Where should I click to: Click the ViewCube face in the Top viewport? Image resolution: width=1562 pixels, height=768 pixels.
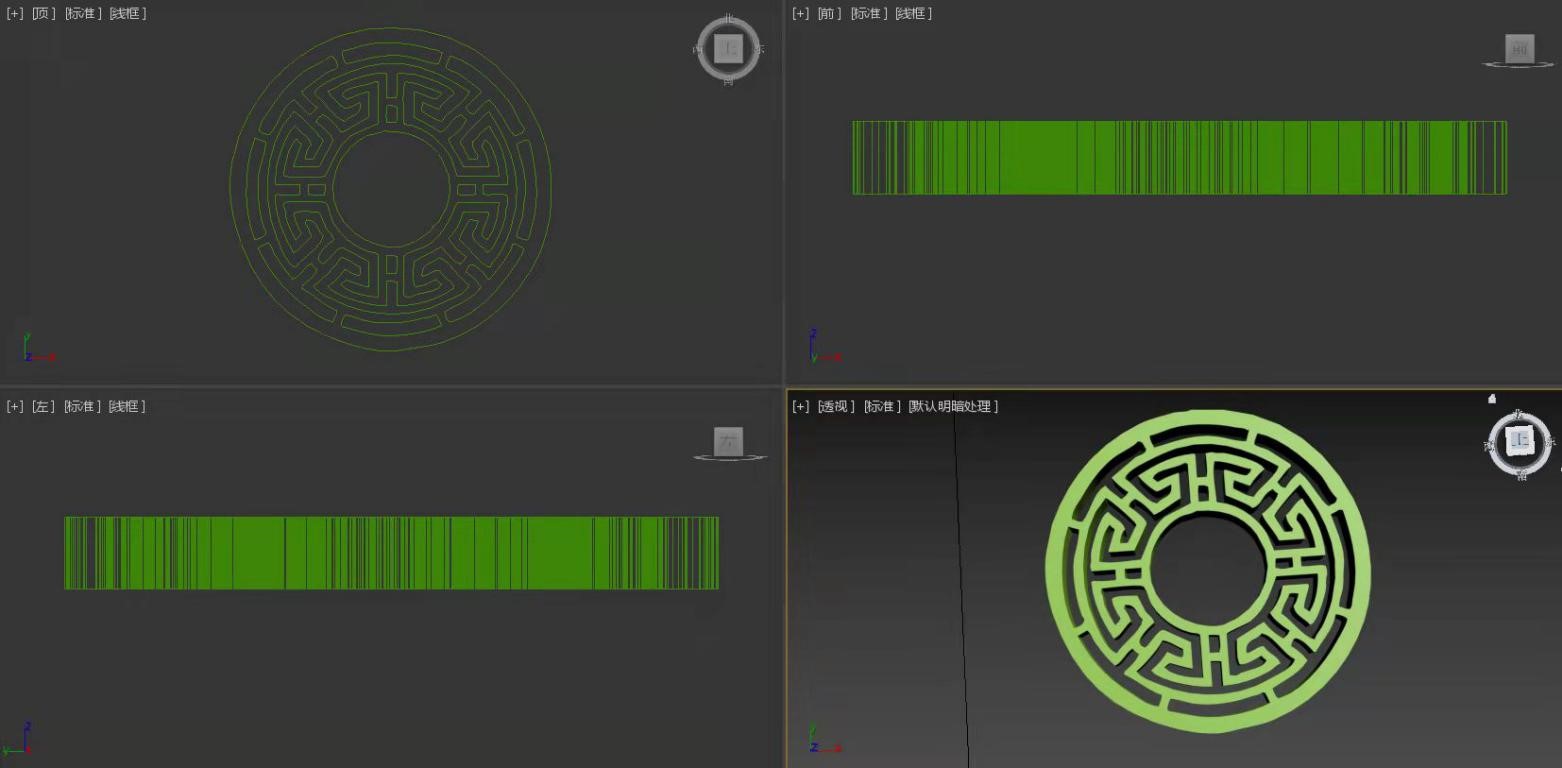click(x=729, y=48)
